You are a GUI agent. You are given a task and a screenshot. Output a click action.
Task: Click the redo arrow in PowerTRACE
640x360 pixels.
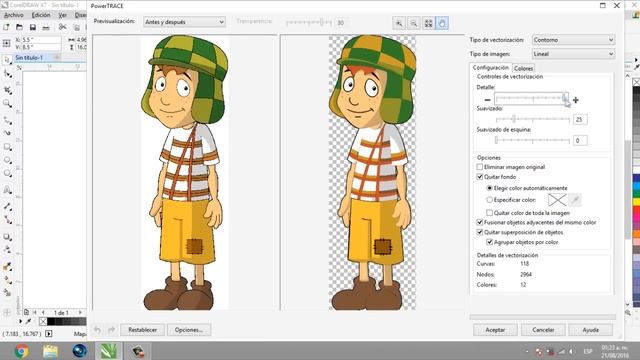coord(111,329)
